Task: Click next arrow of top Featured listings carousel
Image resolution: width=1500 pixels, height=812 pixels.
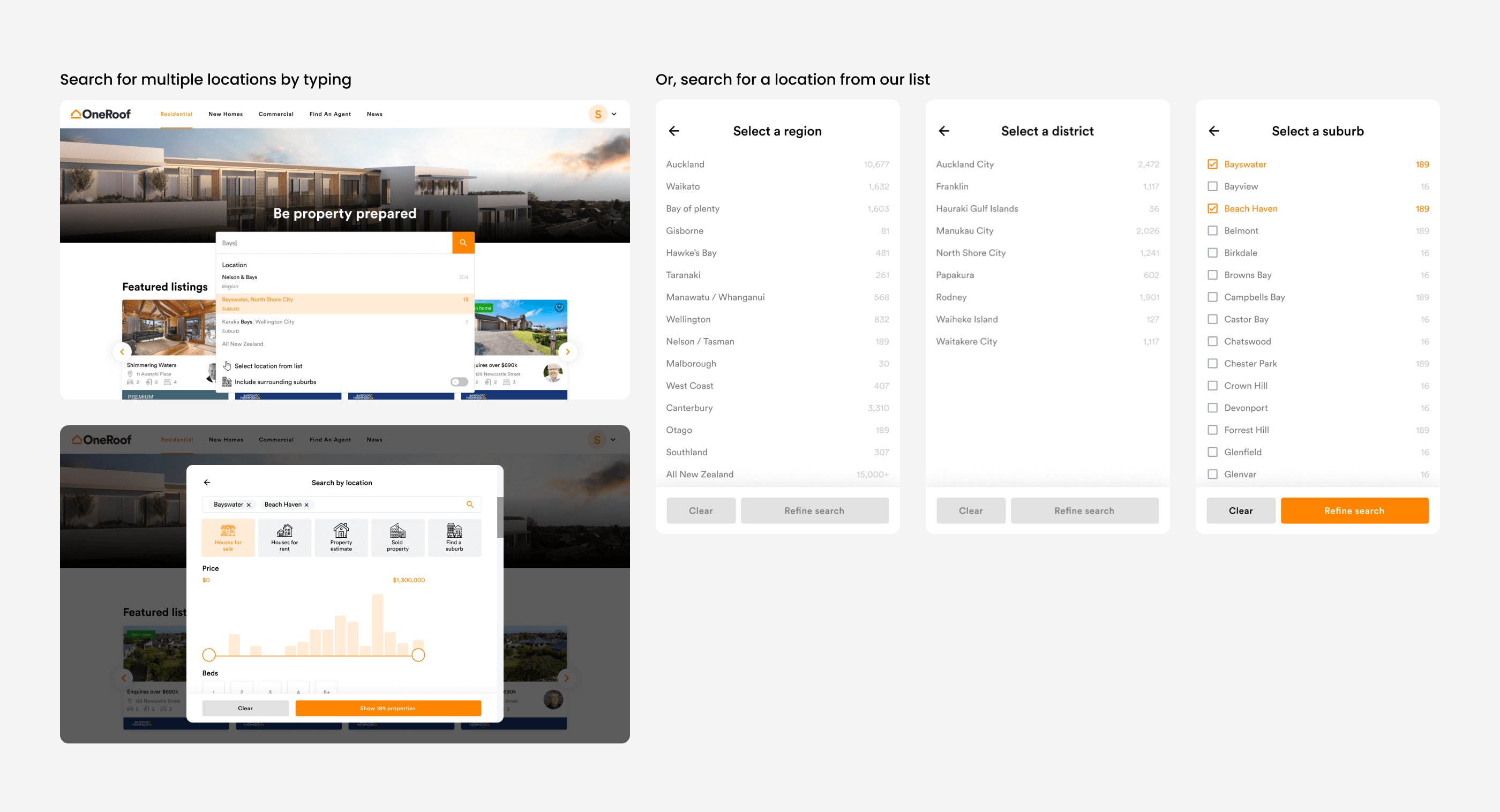Action: pyautogui.click(x=567, y=351)
